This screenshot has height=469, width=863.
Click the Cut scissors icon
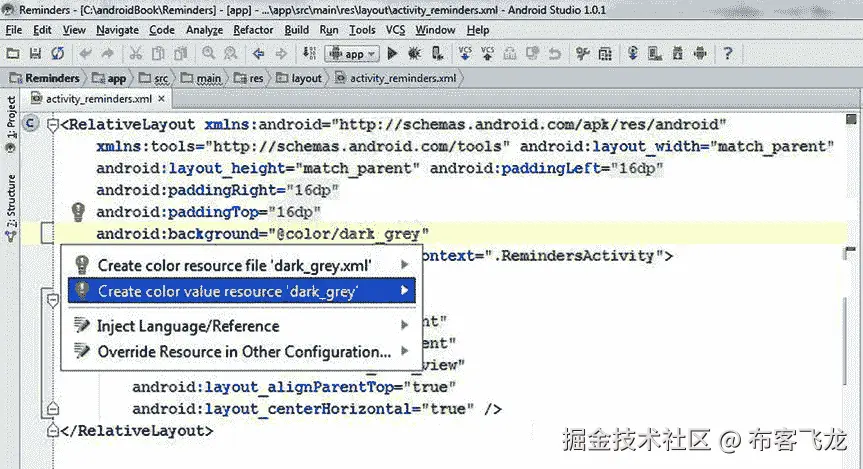(x=135, y=53)
